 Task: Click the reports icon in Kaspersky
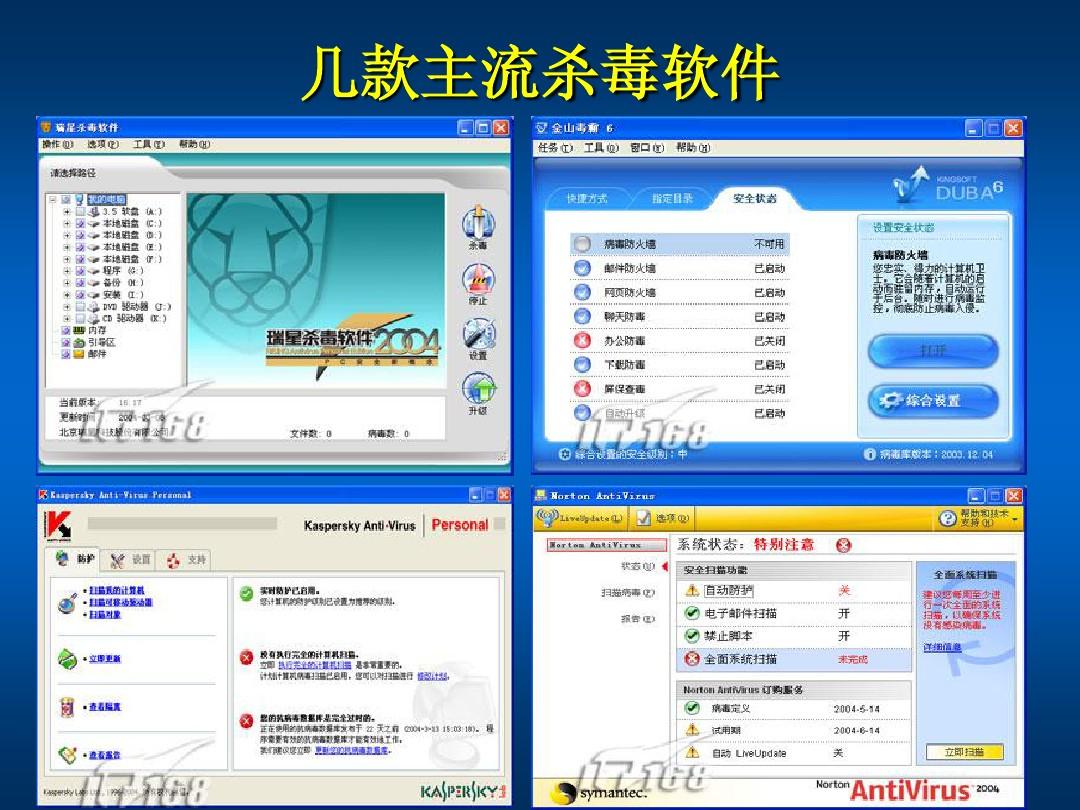tap(68, 755)
